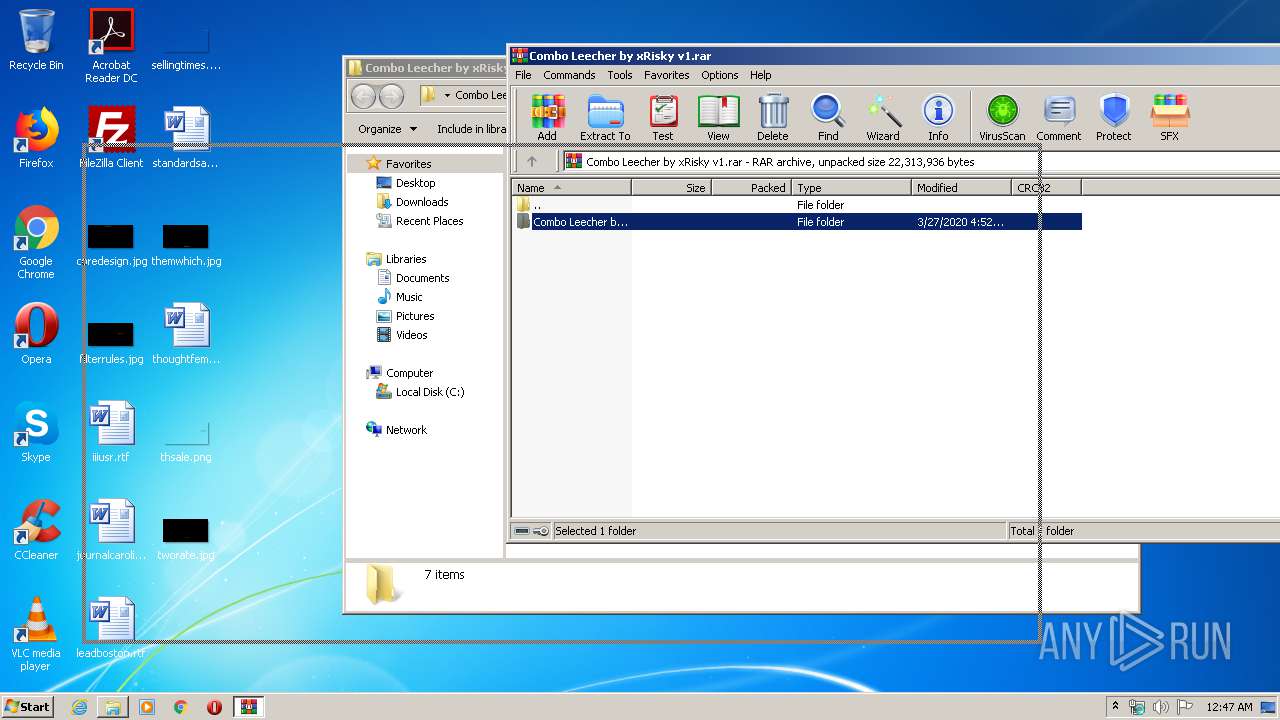
Task: Click Include in library in Explorer
Action: pyautogui.click(x=471, y=129)
